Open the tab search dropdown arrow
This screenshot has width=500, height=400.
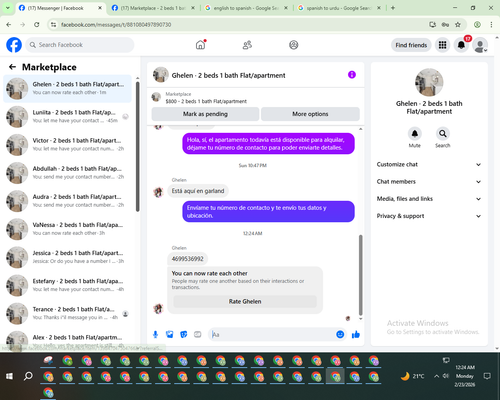coord(8,8)
